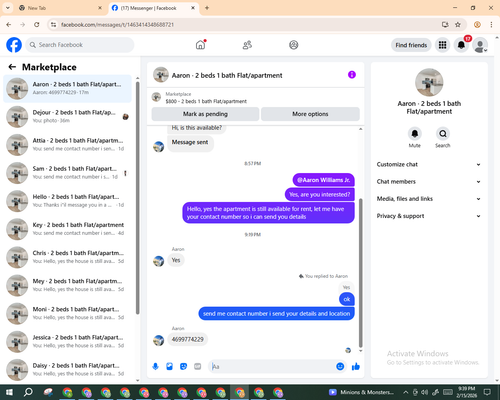
Task: Open the Hello conversation in the list
Action: [68, 201]
